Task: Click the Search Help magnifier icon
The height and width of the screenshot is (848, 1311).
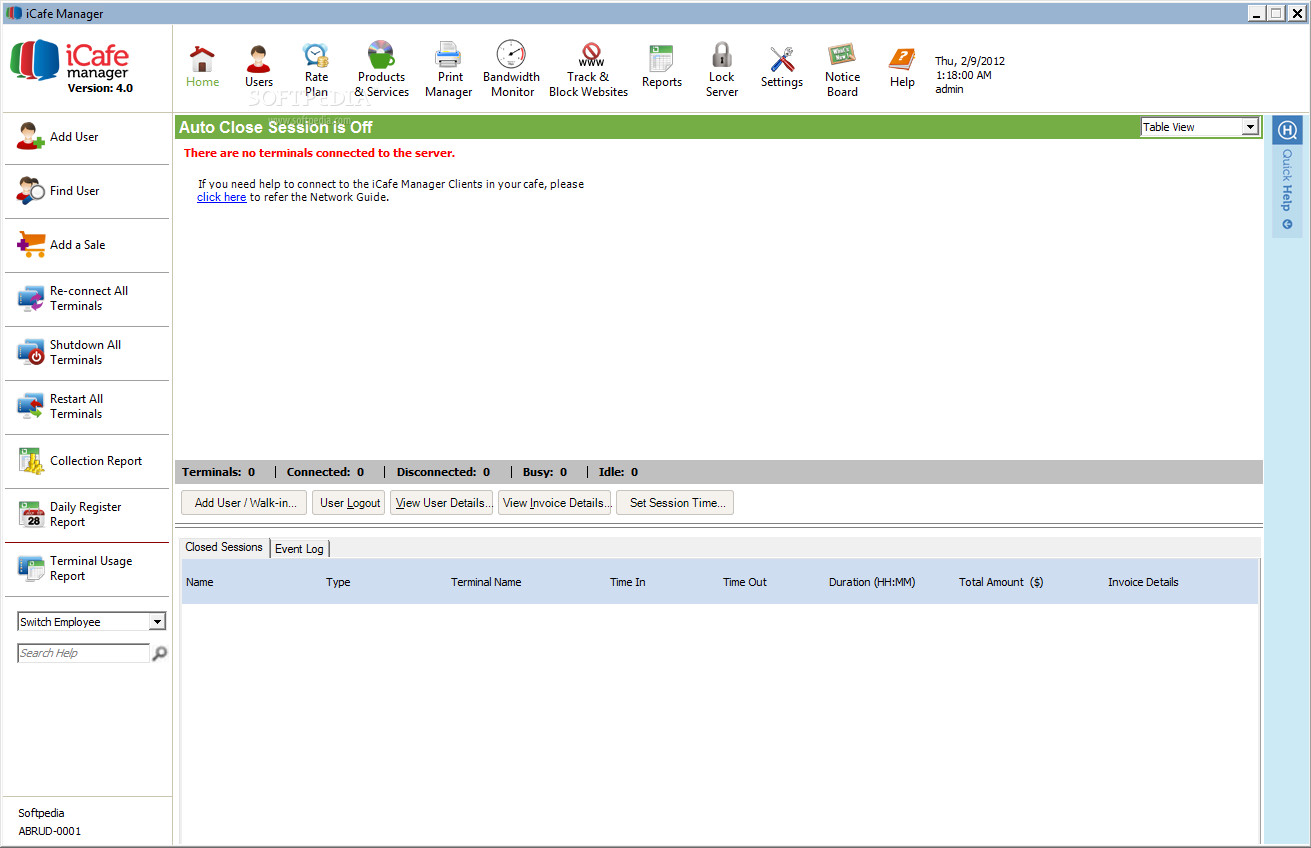Action: coord(159,653)
